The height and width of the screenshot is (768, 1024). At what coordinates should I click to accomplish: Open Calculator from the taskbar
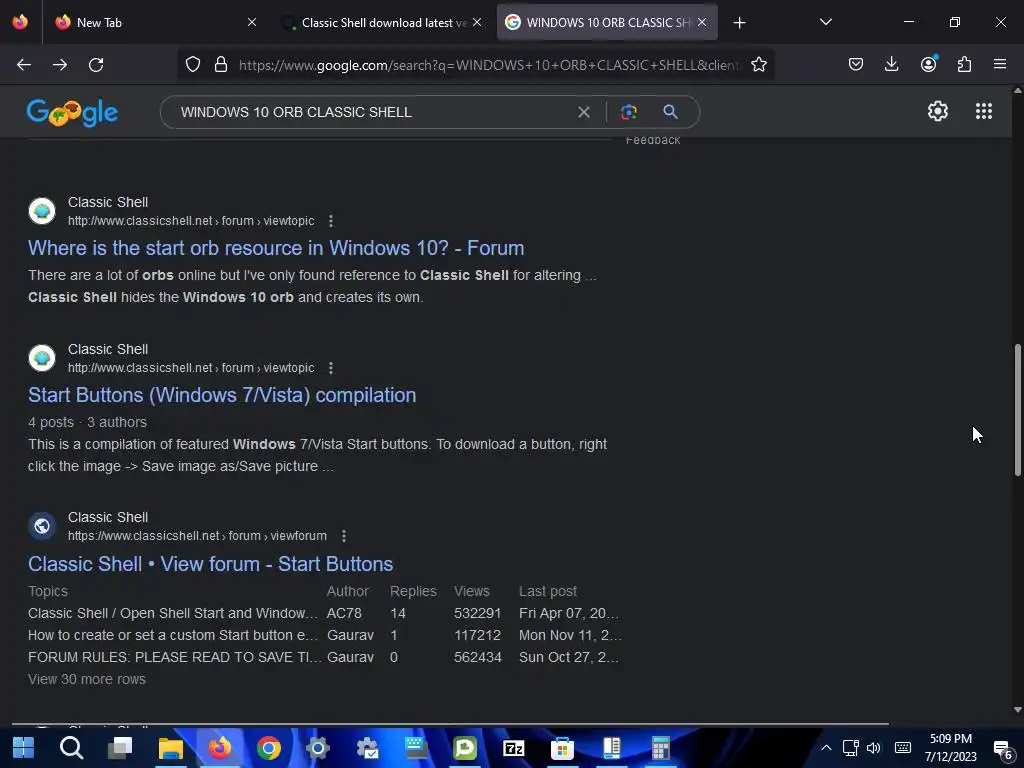(x=660, y=748)
